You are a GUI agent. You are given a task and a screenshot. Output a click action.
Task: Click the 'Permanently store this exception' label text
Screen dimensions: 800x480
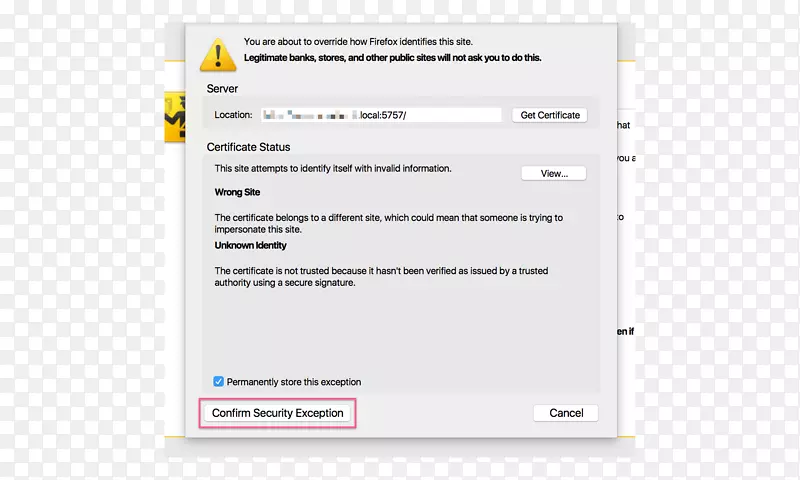click(x=294, y=382)
